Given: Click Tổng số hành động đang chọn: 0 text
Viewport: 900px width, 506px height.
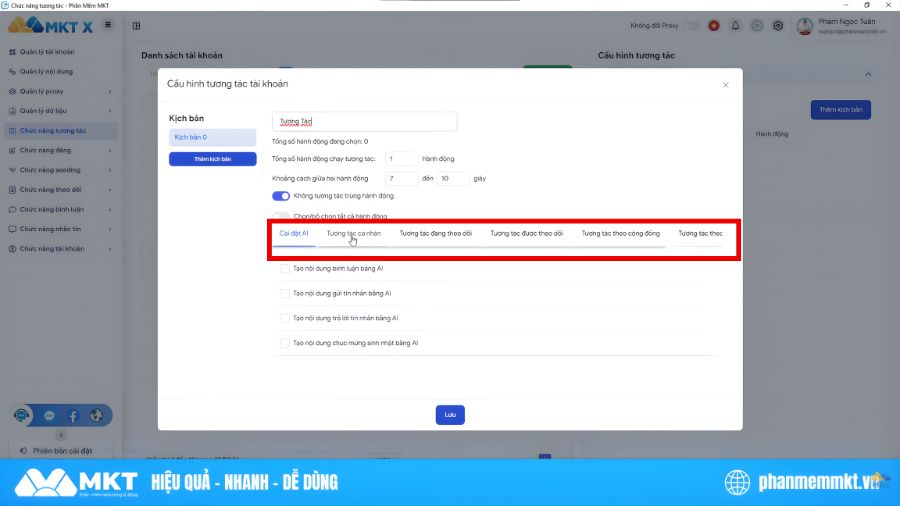Looking at the screenshot, I should point(320,142).
